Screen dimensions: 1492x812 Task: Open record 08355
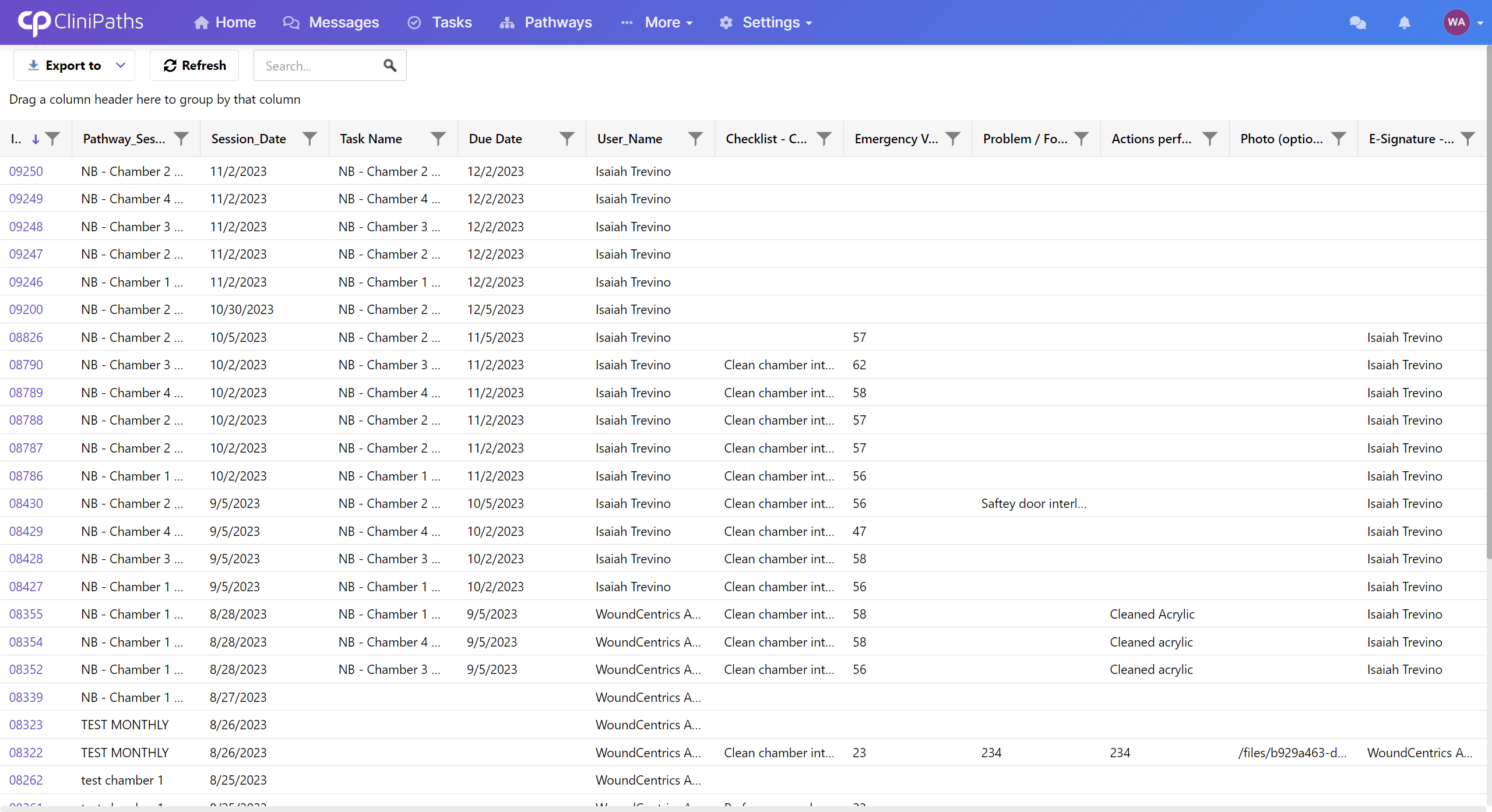[26, 614]
